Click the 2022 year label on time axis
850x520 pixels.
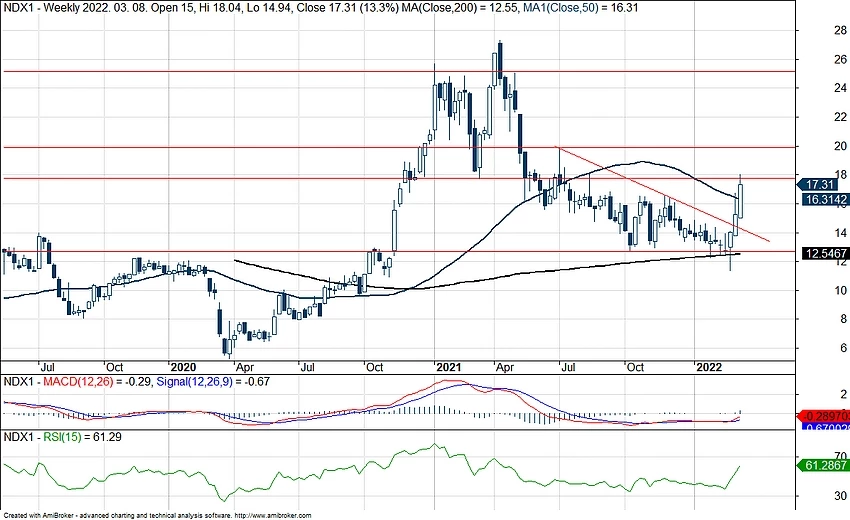pyautogui.click(x=709, y=367)
